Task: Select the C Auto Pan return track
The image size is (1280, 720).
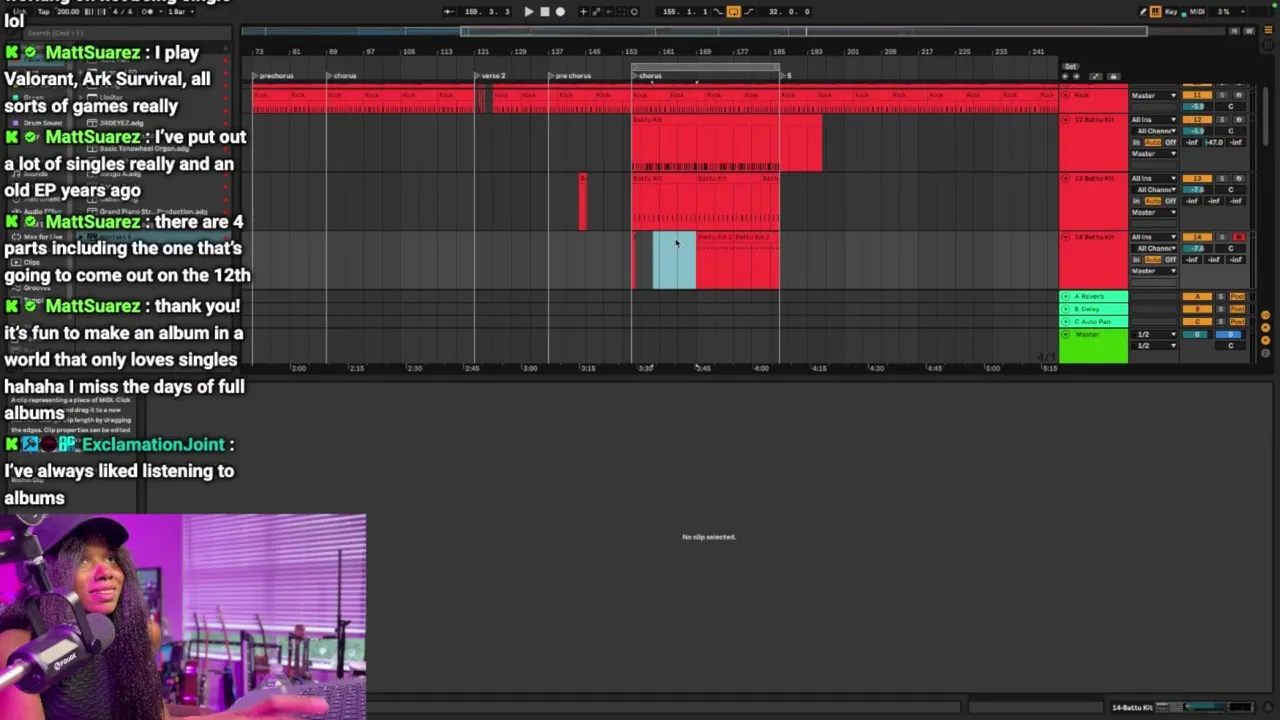Action: coord(1093,321)
